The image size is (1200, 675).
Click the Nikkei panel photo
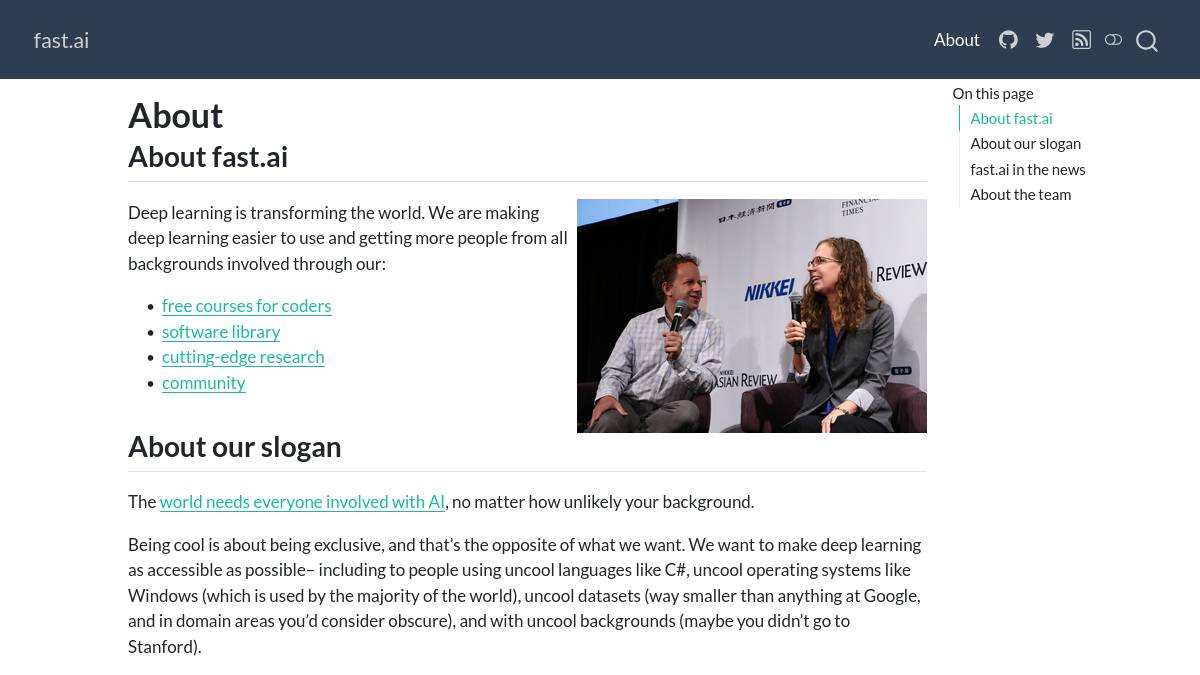coord(752,316)
